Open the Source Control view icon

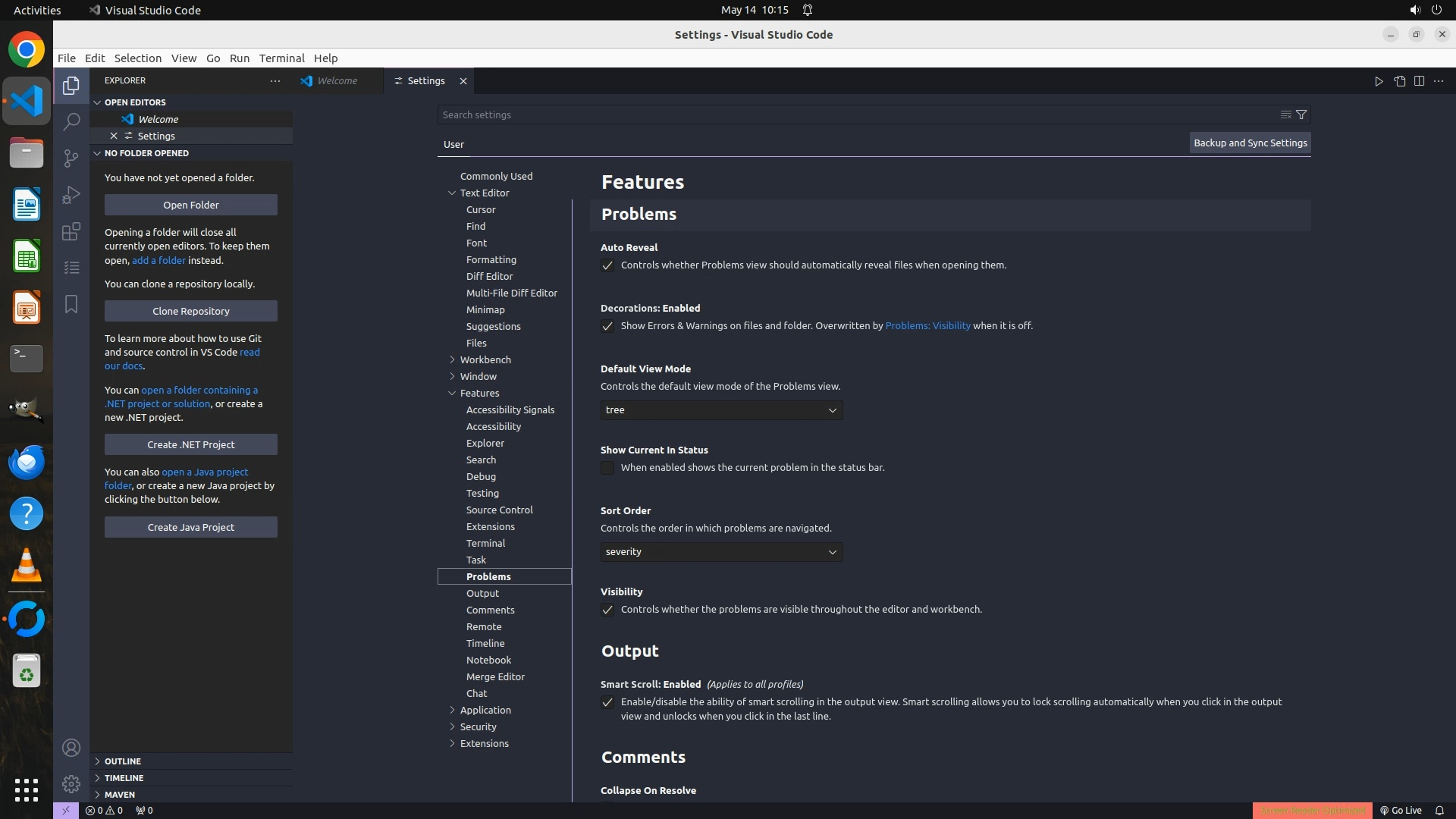tap(71, 158)
